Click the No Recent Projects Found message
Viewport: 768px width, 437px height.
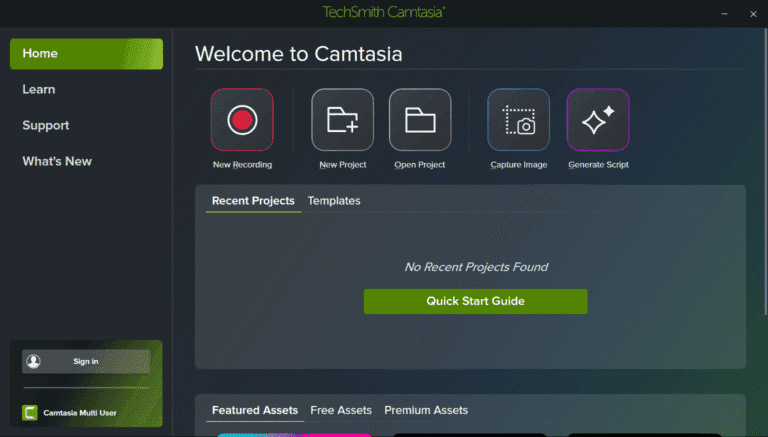pyautogui.click(x=476, y=267)
